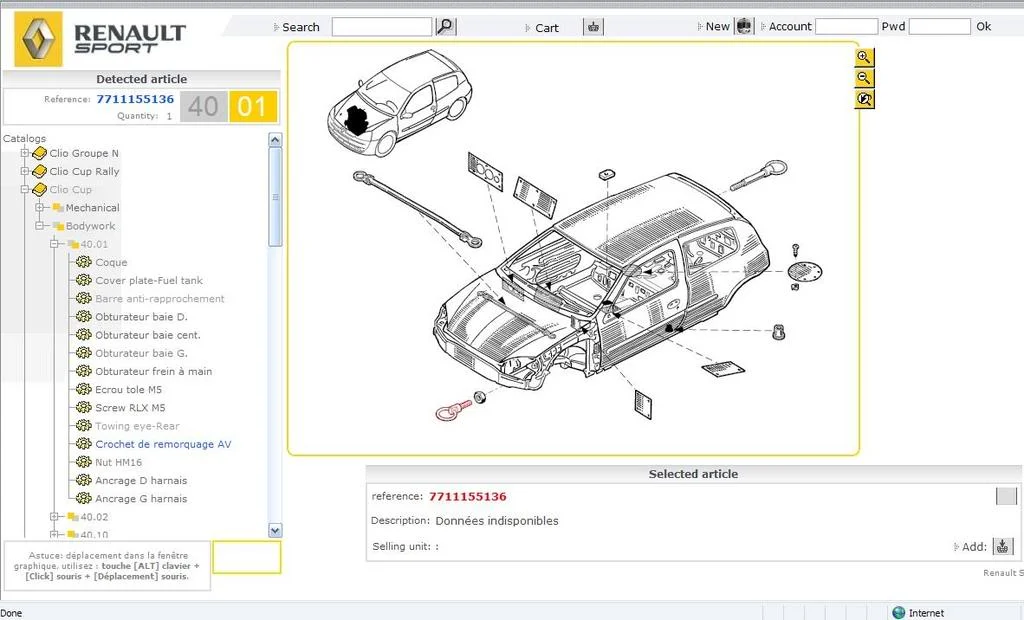Focus the Search input field
The width and height of the screenshot is (1024, 620).
tap(382, 27)
